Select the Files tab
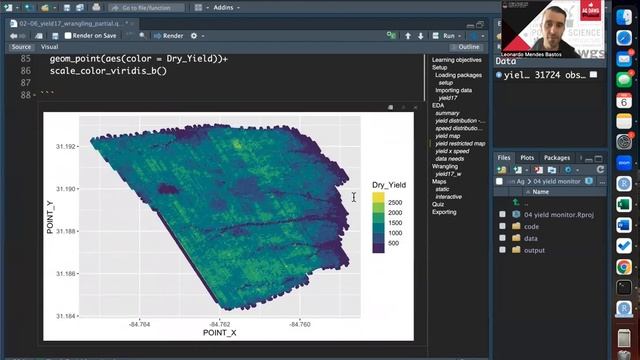640x360 pixels. pos(504,158)
